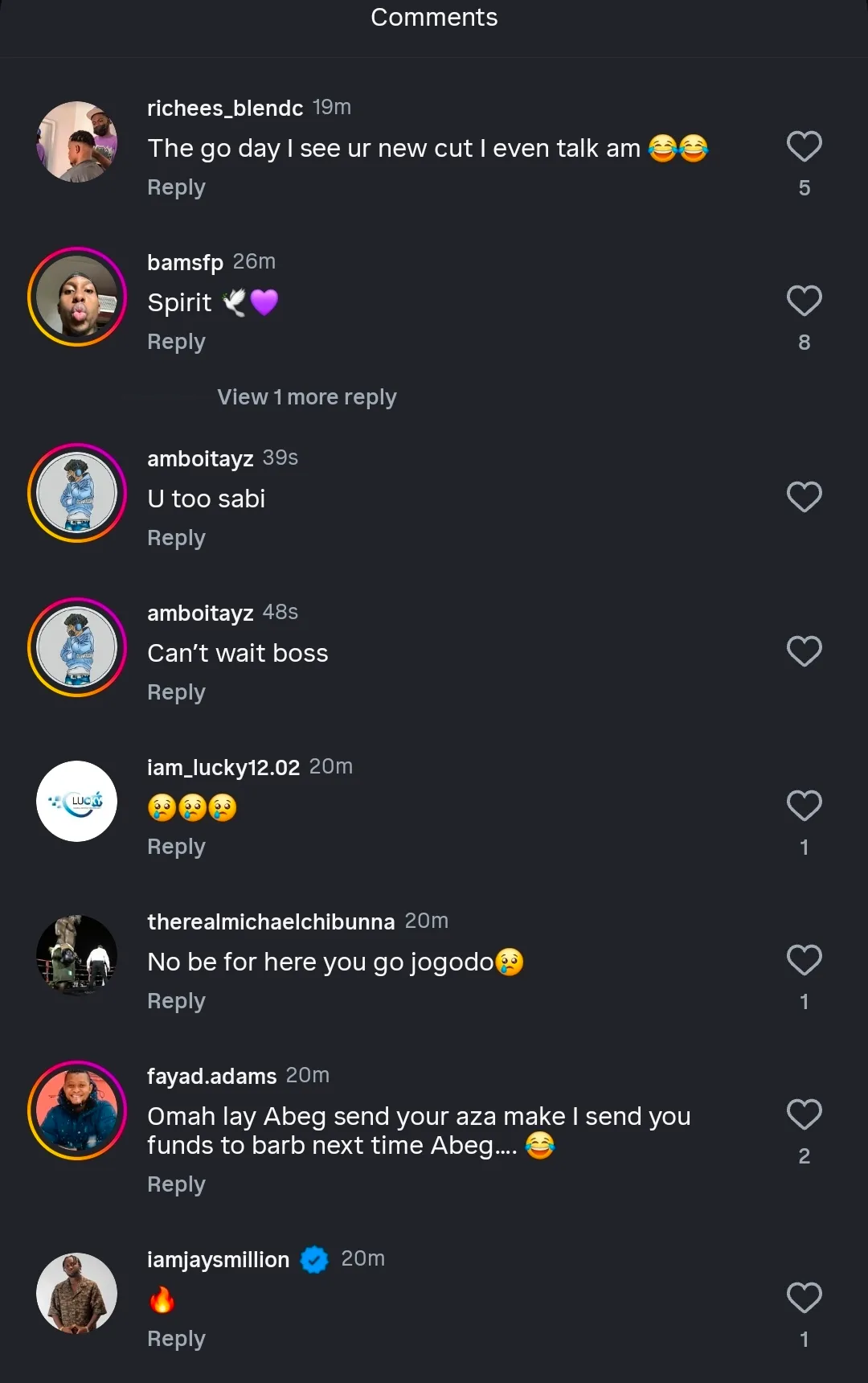Expand 'View 1 more reply' under bamsfp
The height and width of the screenshot is (1383, 868).
coord(306,397)
